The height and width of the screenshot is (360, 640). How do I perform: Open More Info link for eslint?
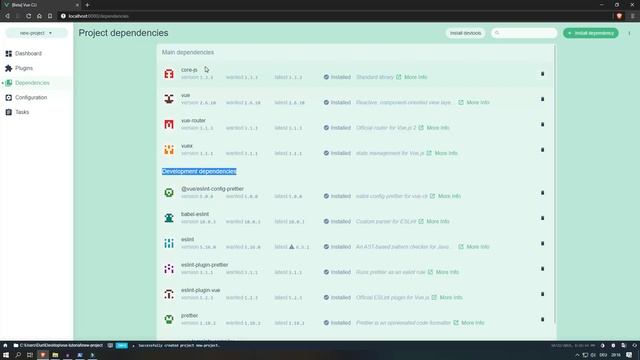474,247
